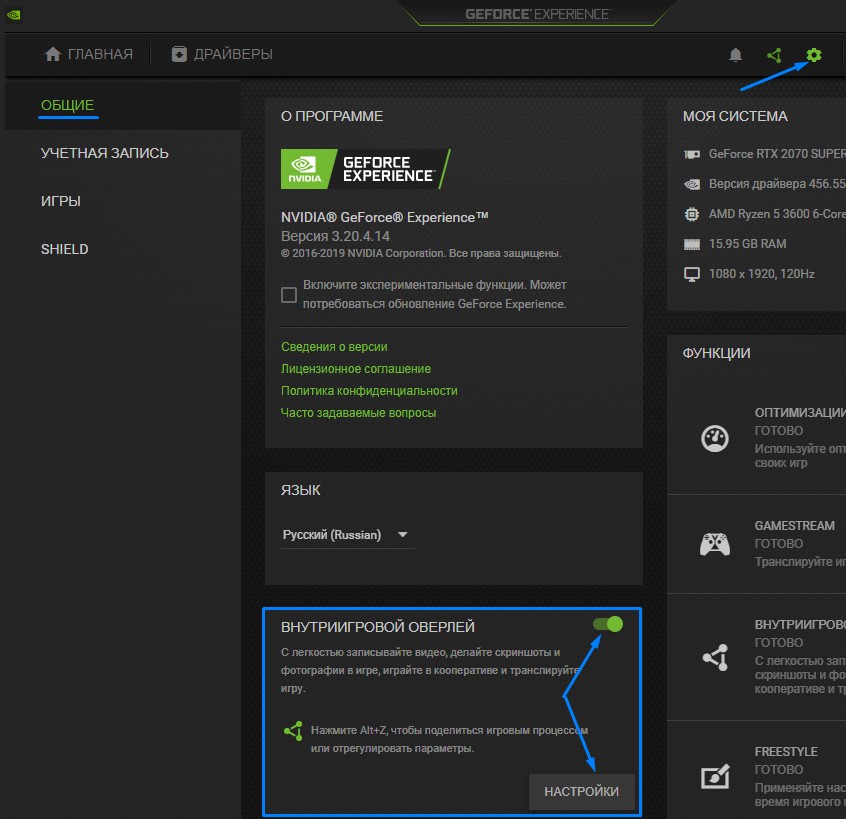Click the GAMESTREAM feature title
Image resolution: width=846 pixels, height=819 pixels.
point(794,526)
